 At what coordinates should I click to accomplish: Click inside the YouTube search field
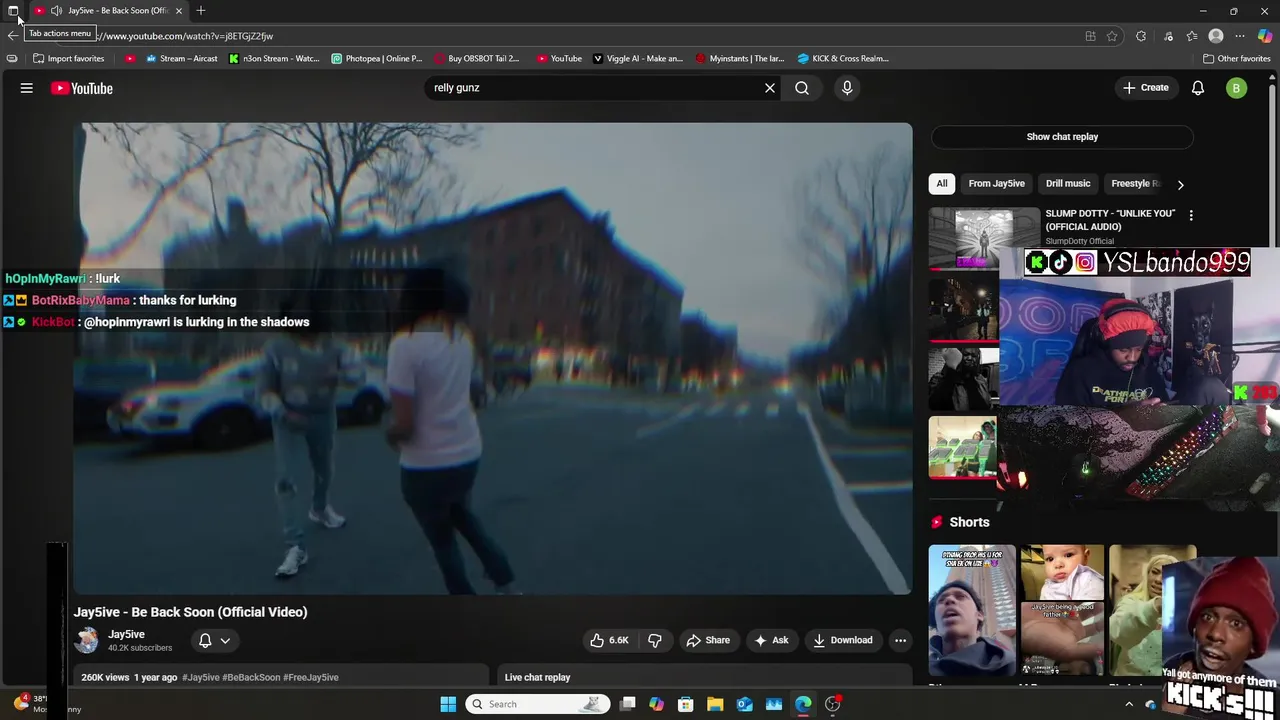tap(590, 88)
